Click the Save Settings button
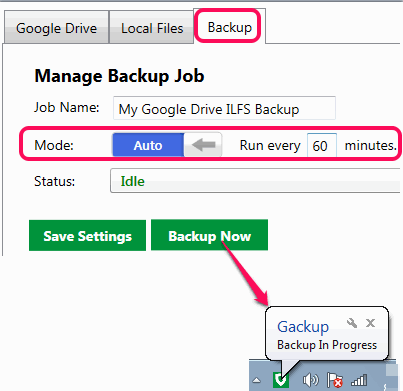This screenshot has height=391, width=403. [87, 235]
